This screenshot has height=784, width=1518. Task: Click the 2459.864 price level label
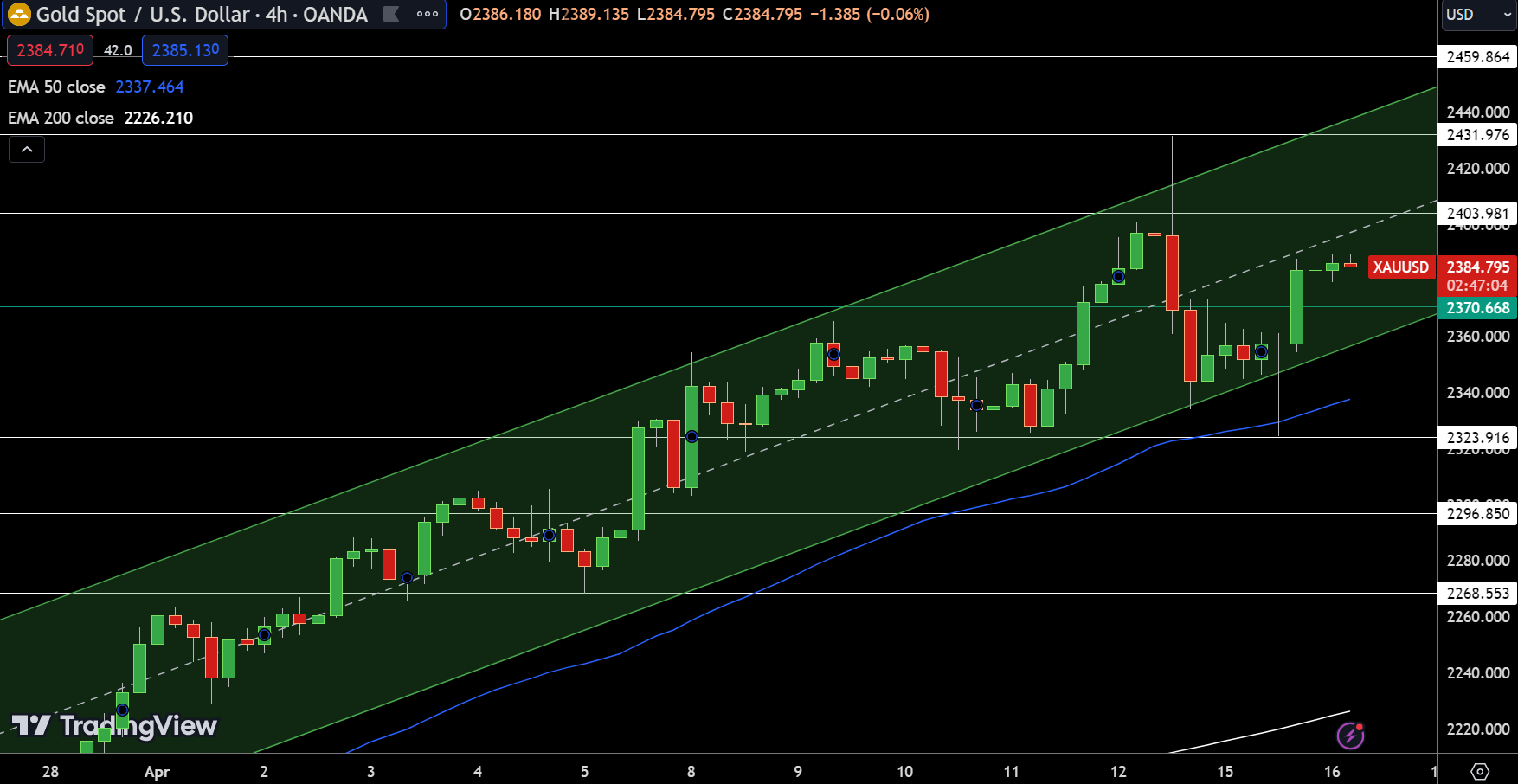[1477, 57]
